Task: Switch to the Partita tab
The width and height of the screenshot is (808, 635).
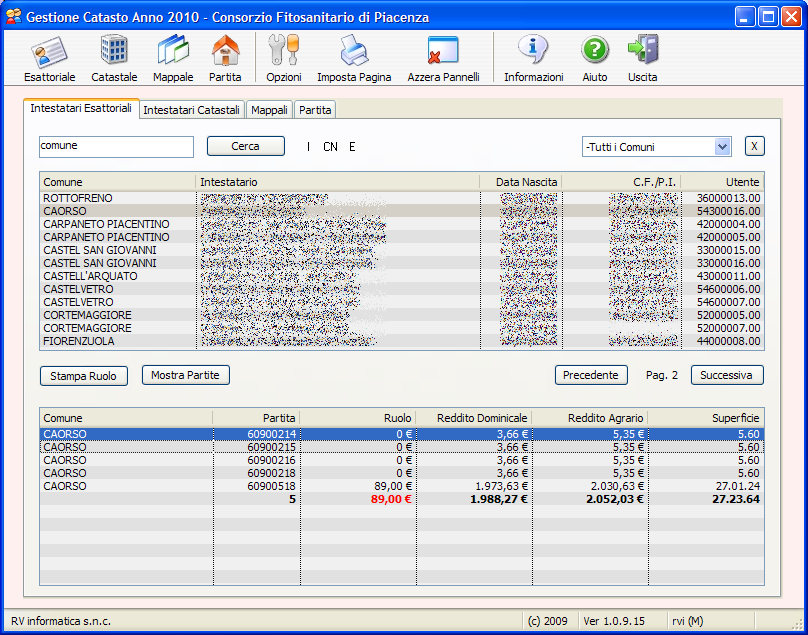Action: (x=315, y=110)
